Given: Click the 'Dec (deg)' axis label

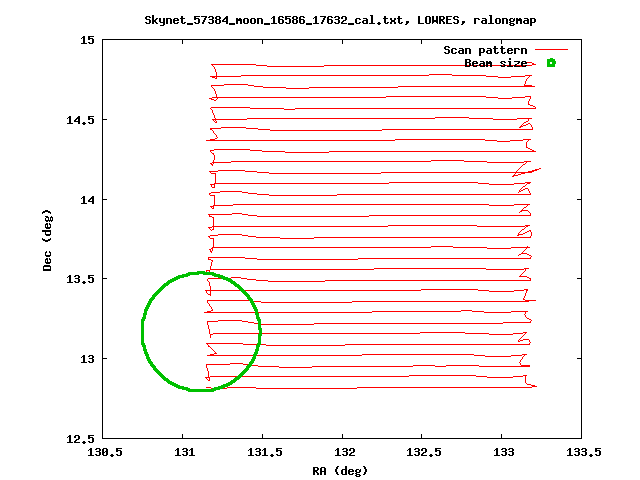Looking at the screenshot, I should [x=47, y=240].
